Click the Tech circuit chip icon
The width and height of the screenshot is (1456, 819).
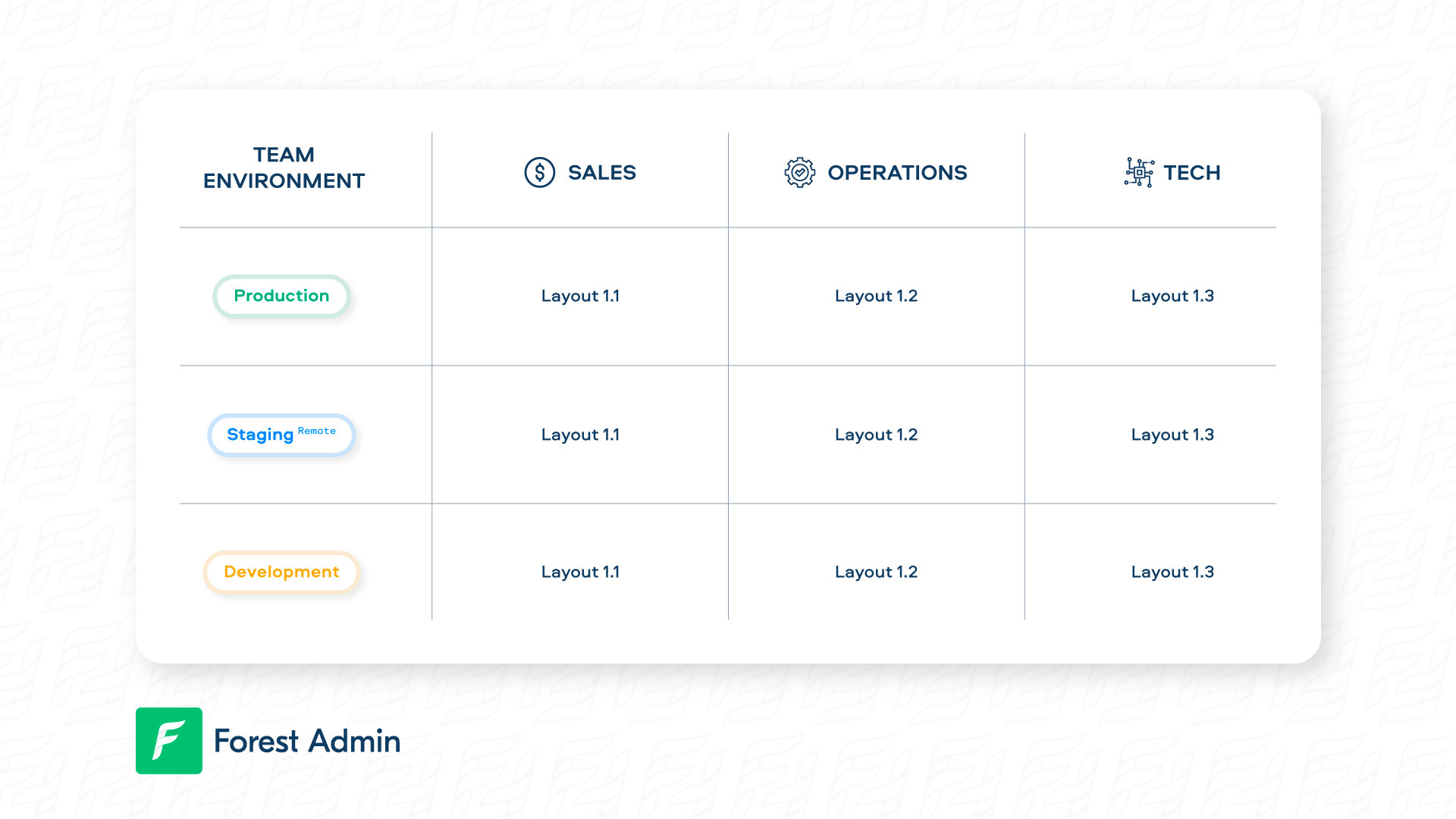(1139, 173)
